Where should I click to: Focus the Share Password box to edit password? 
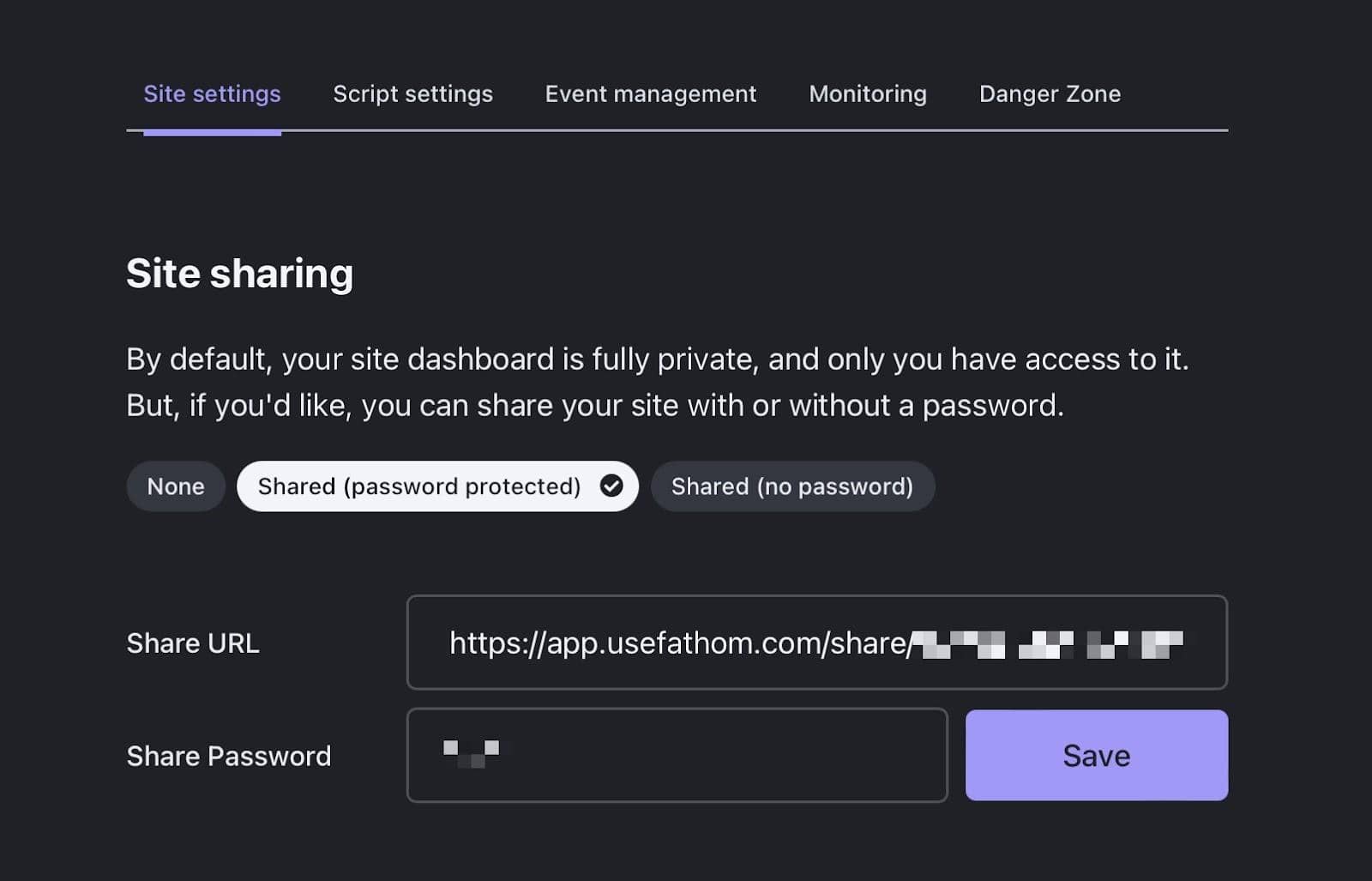[677, 756]
